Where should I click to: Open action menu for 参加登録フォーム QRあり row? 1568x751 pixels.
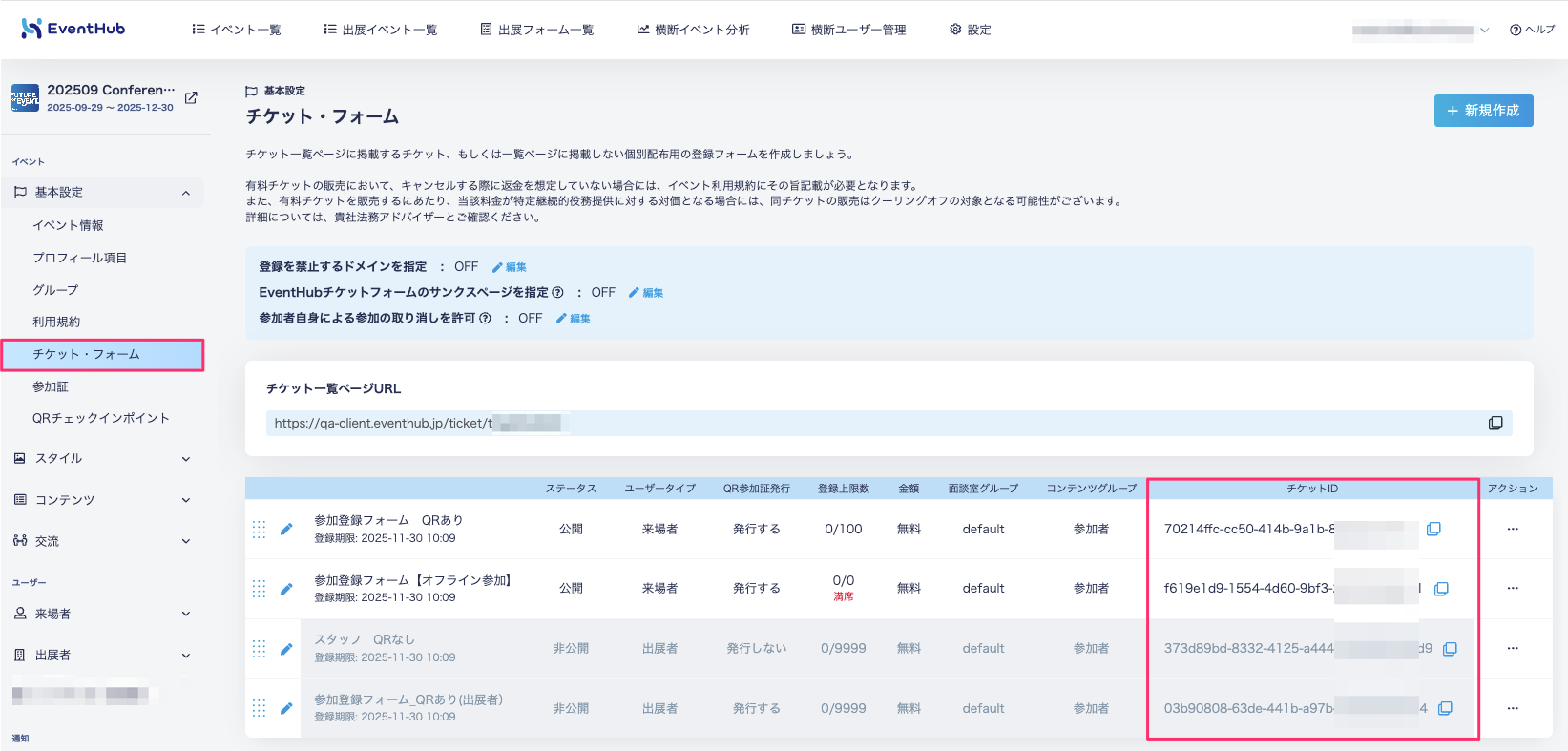pyautogui.click(x=1513, y=529)
